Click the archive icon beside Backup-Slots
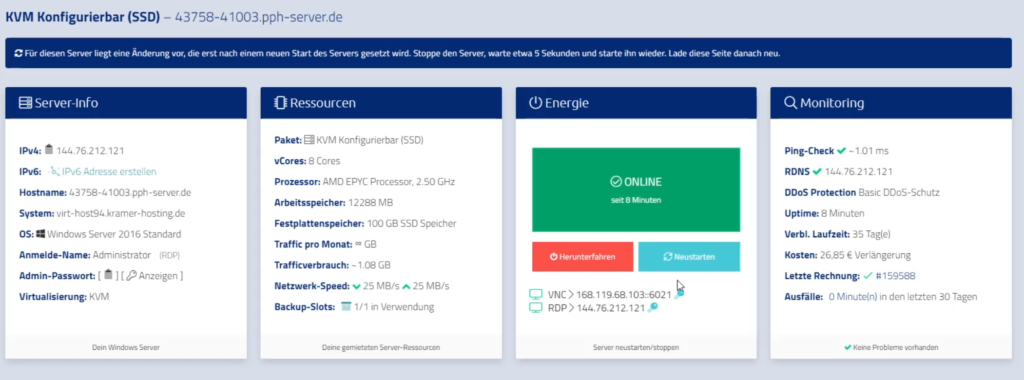The image size is (1024, 380). (346, 307)
